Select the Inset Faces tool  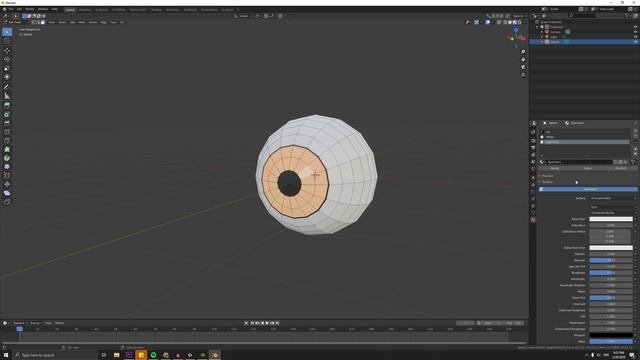pyautogui.click(x=7, y=114)
